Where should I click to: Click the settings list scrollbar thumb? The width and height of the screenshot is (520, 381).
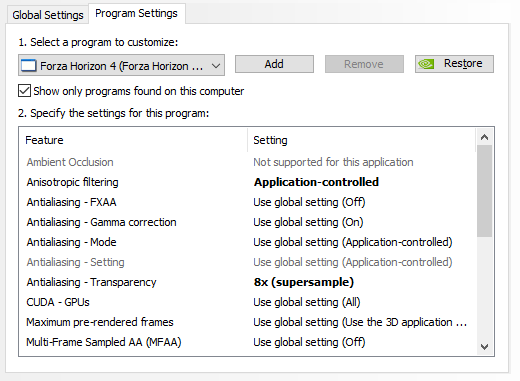484,191
